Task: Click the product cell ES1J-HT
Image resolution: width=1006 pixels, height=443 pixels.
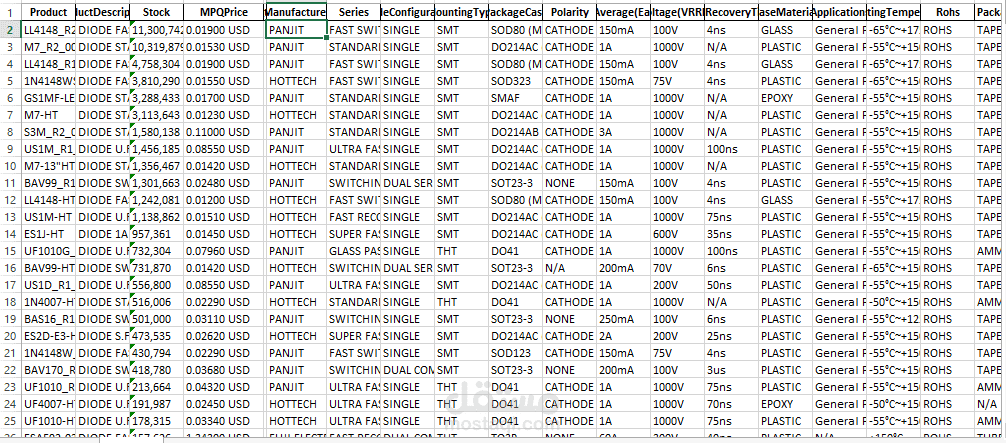Action: tap(49, 234)
